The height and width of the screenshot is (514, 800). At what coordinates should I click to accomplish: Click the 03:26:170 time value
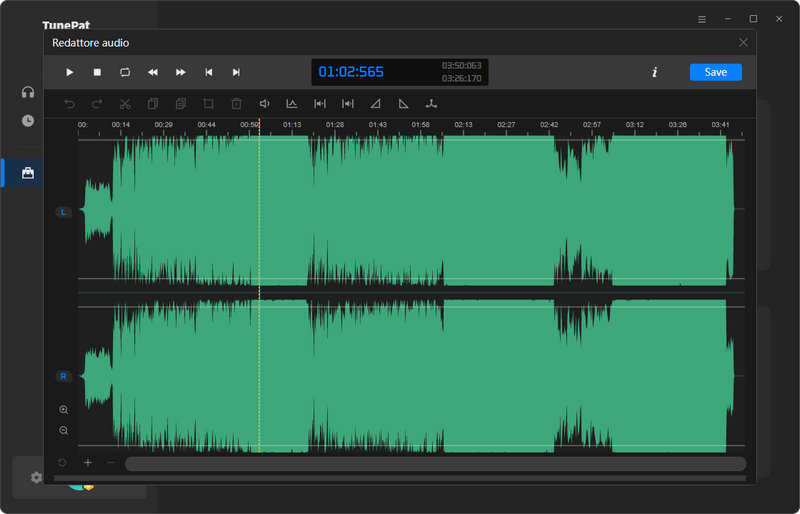461,79
